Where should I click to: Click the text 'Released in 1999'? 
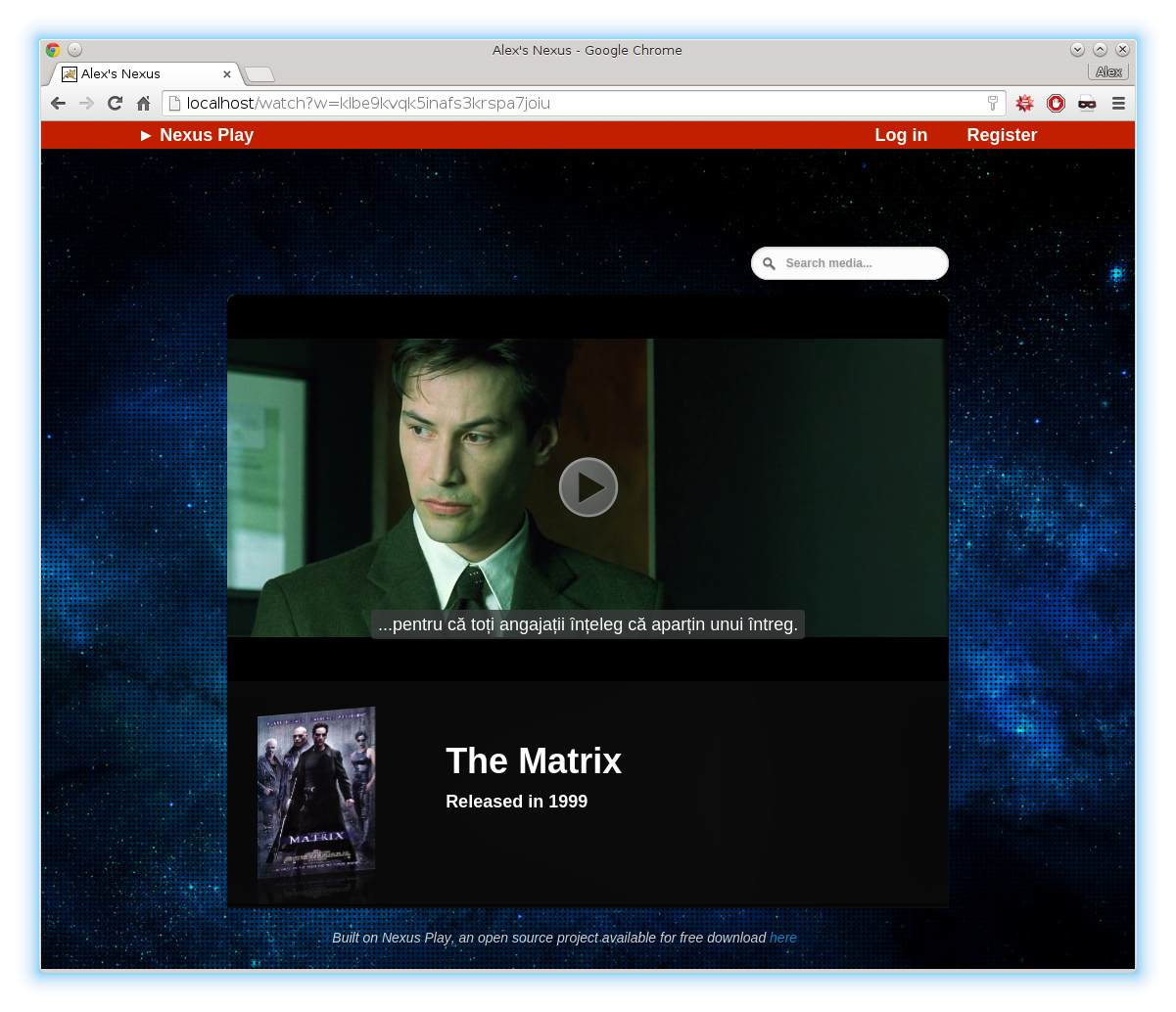point(517,802)
